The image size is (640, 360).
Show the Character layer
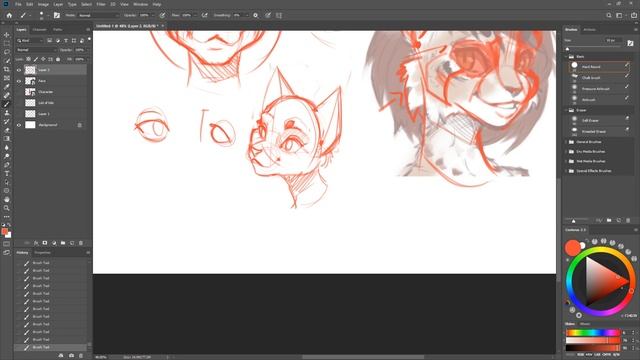(x=19, y=92)
